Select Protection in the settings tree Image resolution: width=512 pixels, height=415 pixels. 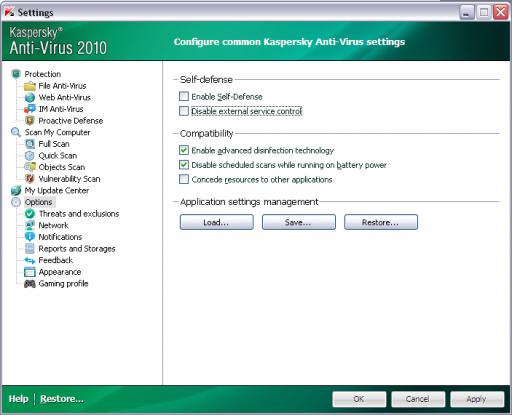[x=43, y=74]
